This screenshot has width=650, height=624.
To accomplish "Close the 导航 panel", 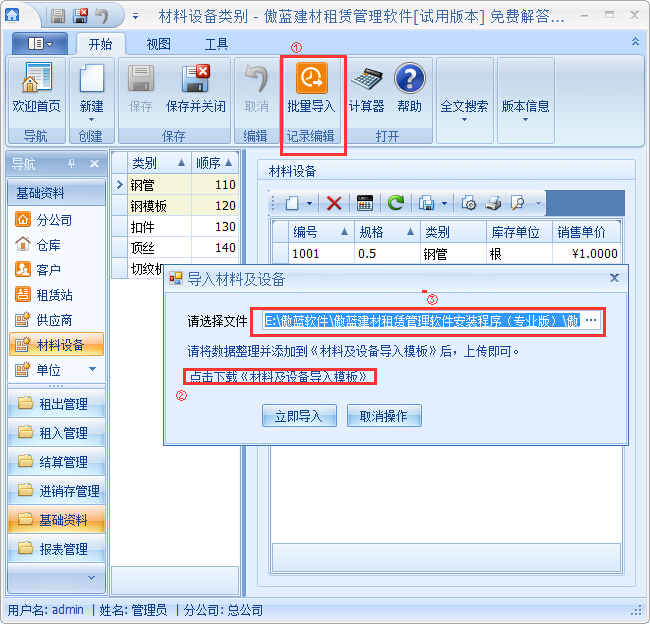I will pyautogui.click(x=95, y=164).
